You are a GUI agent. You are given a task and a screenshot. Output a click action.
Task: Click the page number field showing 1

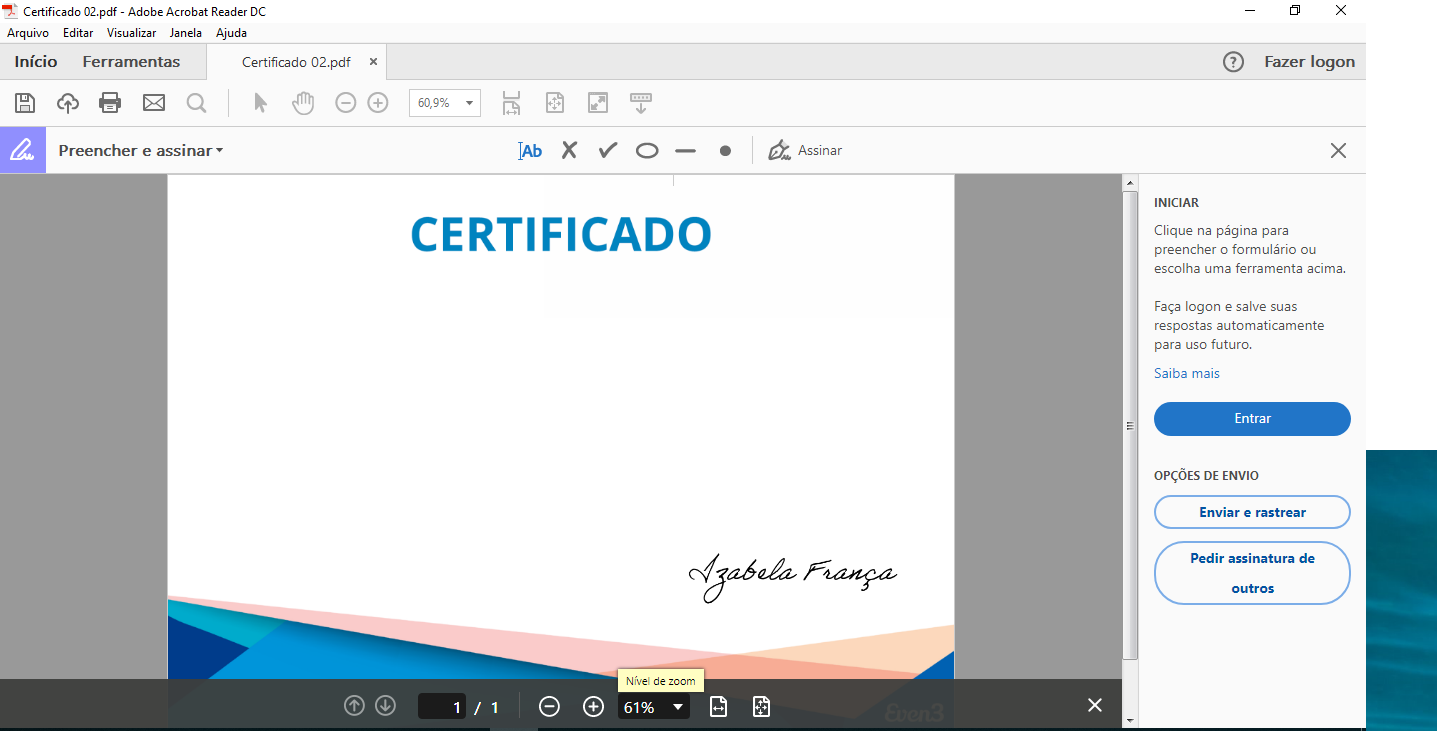(x=442, y=707)
